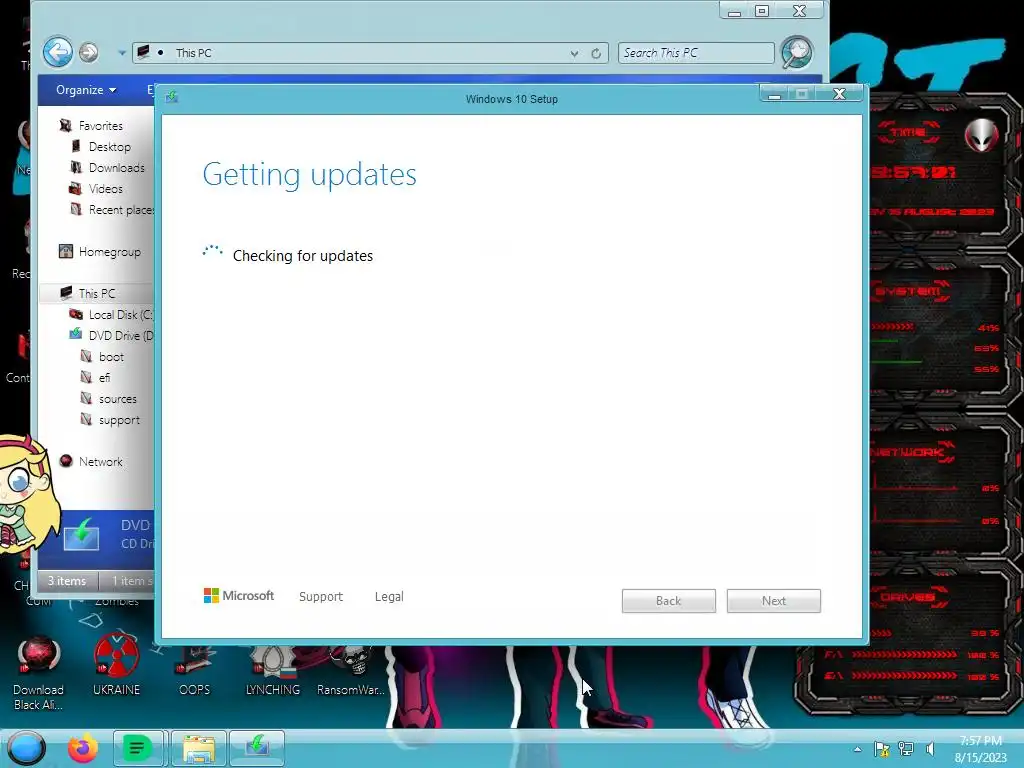
Task: Select Favorites in navigation pane
Action: (101, 125)
